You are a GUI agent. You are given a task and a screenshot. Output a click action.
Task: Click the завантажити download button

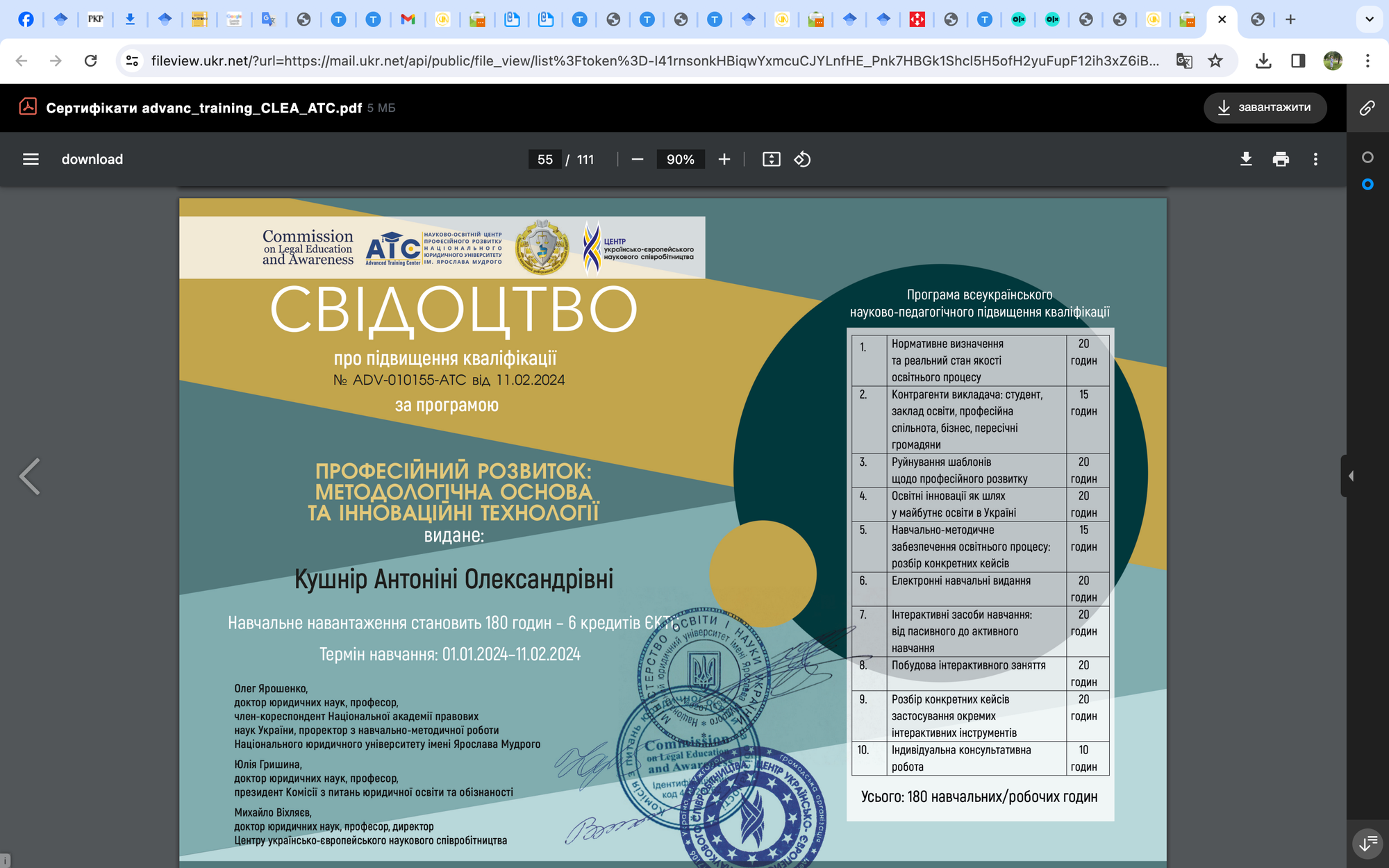1265,108
